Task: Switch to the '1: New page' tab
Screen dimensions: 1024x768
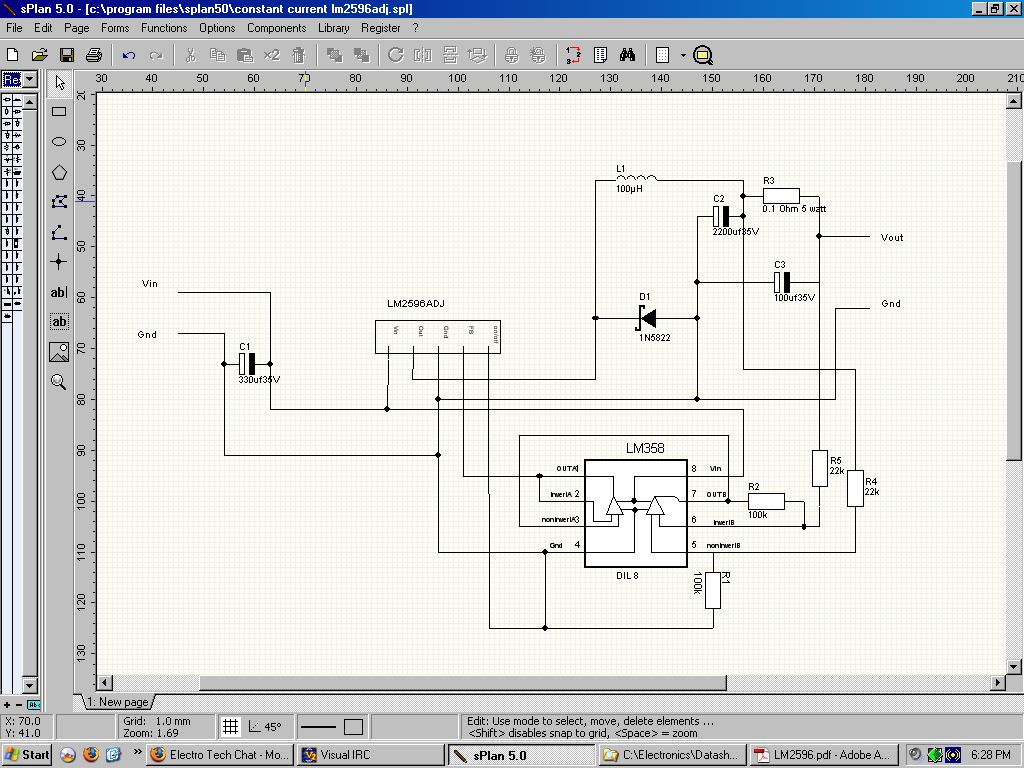Action: pos(118,702)
